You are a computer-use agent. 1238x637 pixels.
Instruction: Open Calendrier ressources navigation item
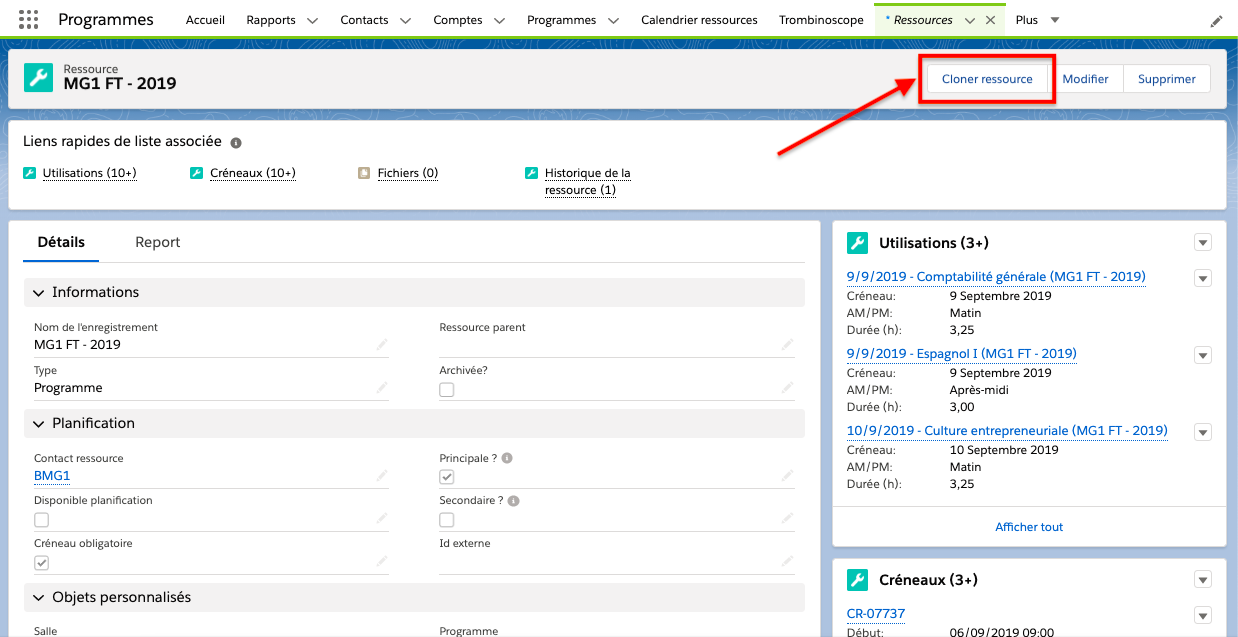point(699,20)
